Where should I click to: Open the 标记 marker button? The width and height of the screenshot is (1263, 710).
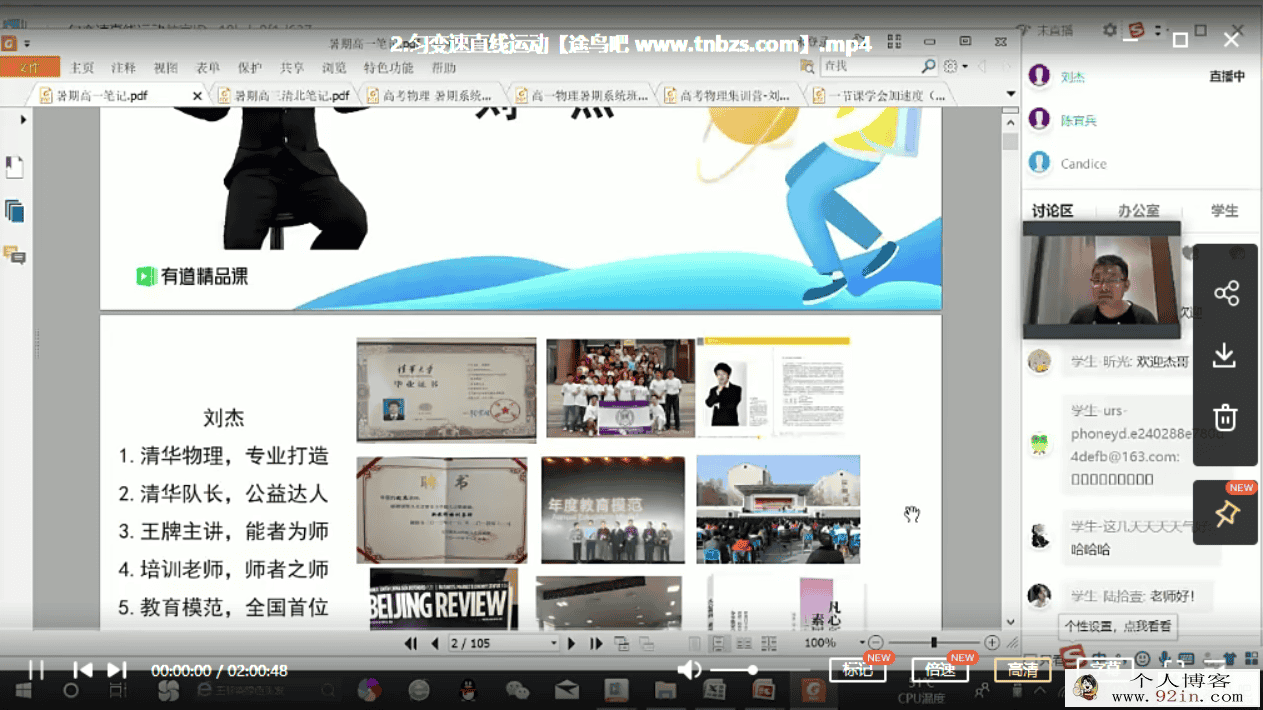point(858,670)
